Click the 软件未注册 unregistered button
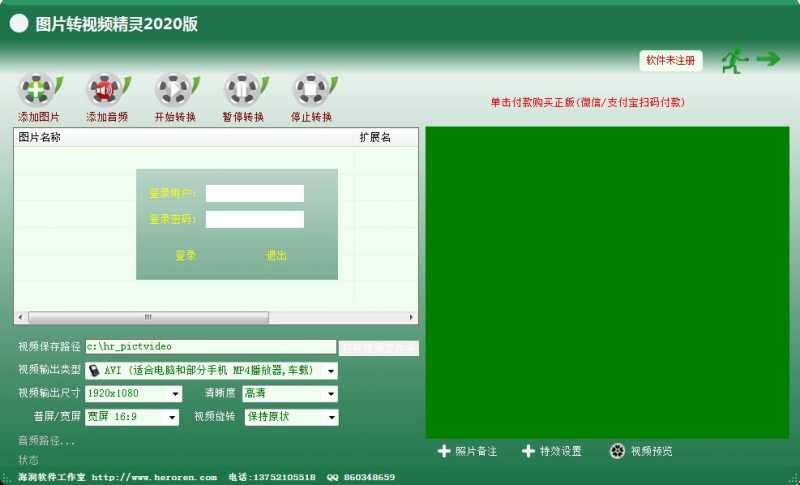This screenshot has height=485, width=800. [670, 60]
